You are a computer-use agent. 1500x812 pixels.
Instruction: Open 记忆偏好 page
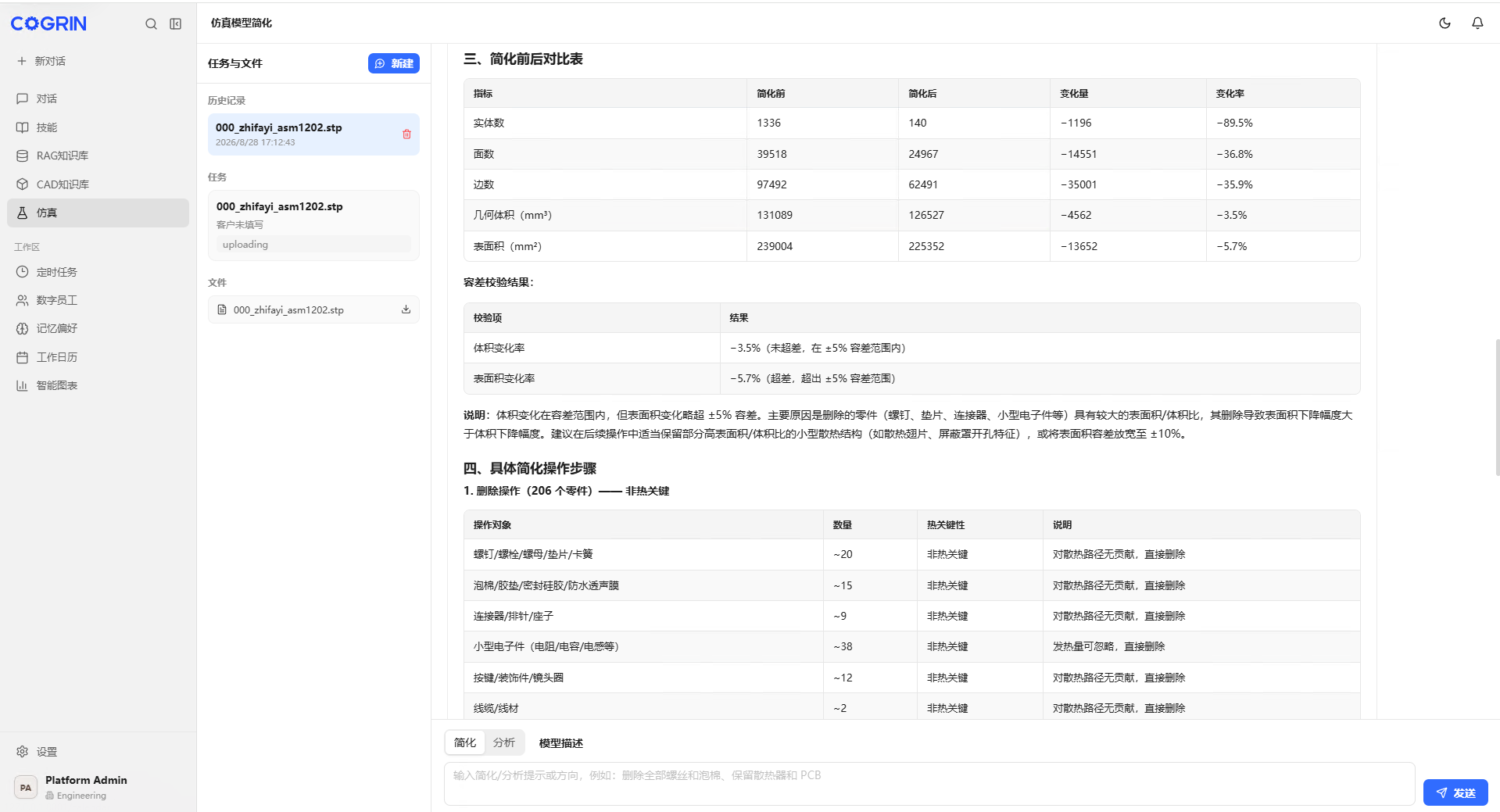[x=98, y=328]
